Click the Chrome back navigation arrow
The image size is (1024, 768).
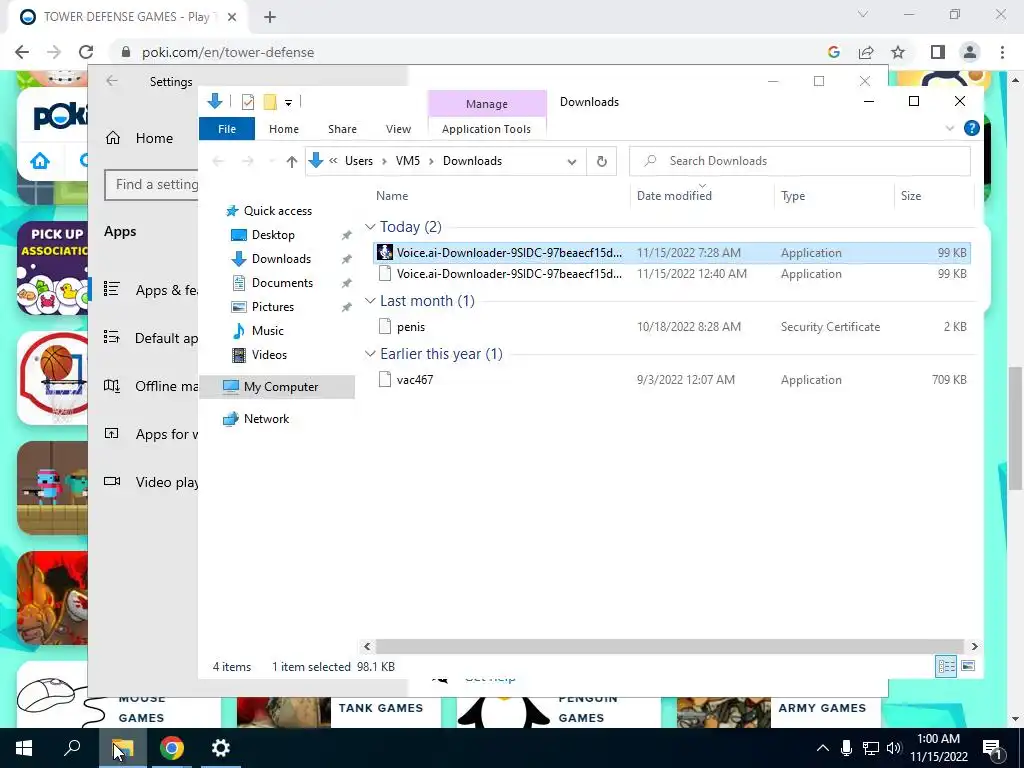22,52
